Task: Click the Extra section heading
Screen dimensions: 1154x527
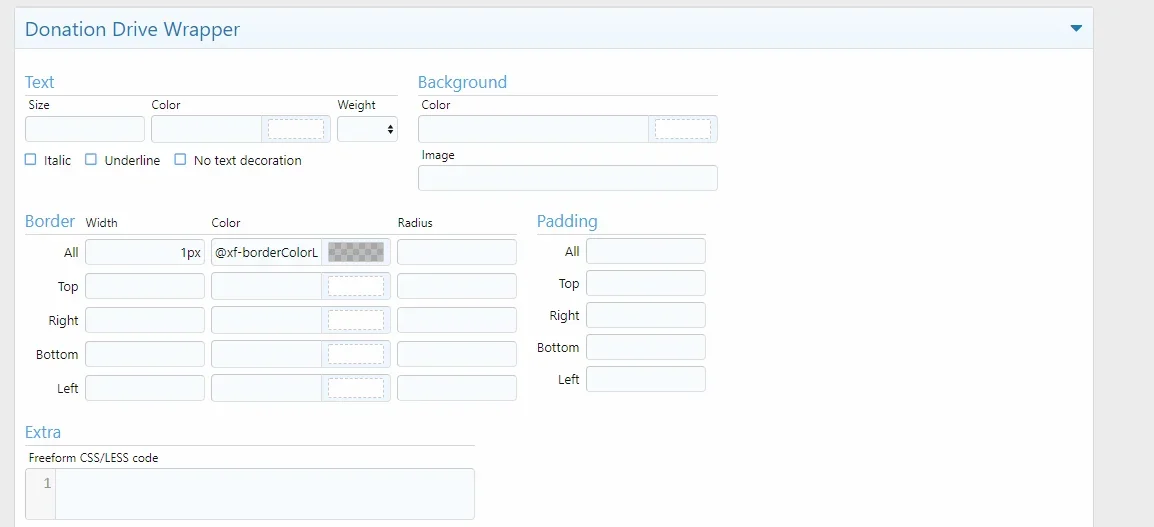Action: (43, 432)
